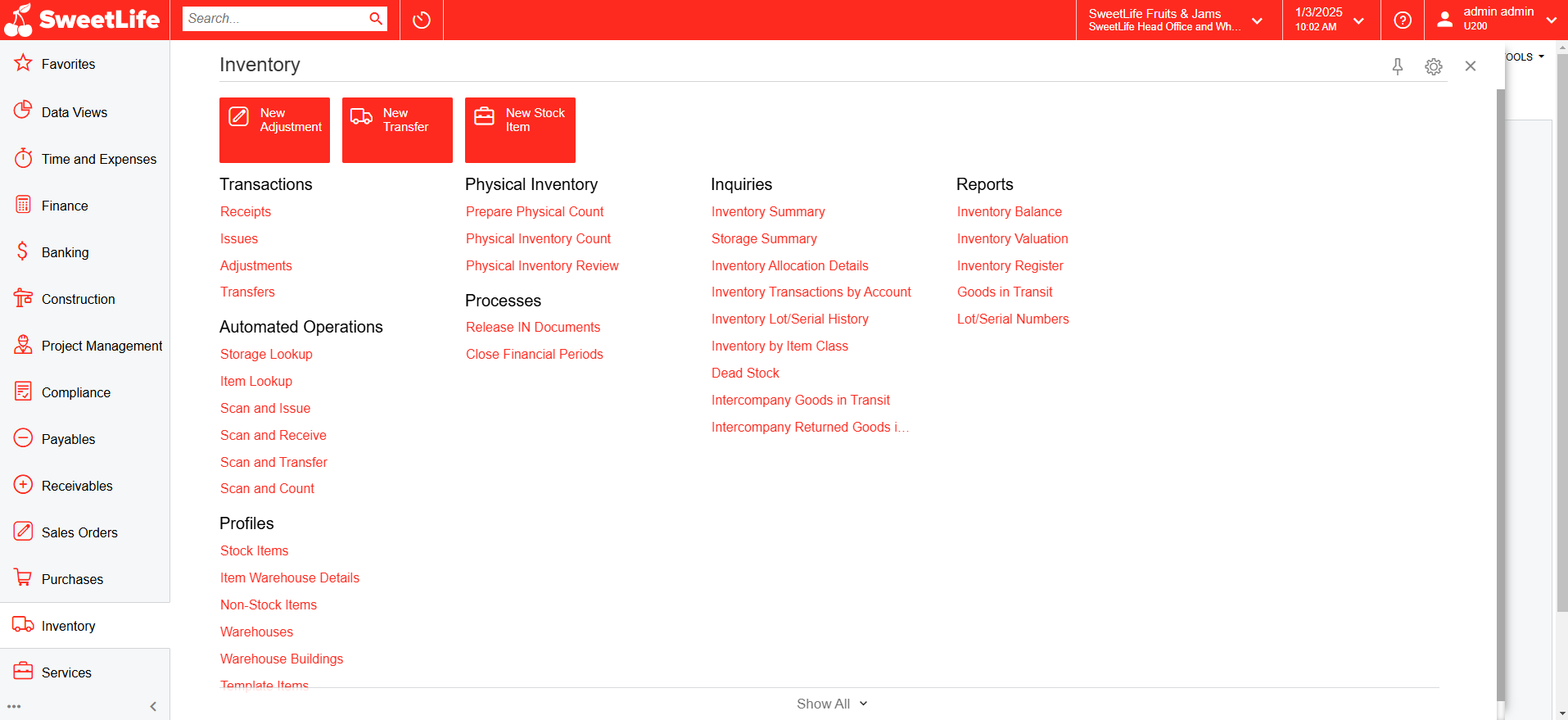
Task: Open the Prepare Physical Count link
Action: (534, 211)
